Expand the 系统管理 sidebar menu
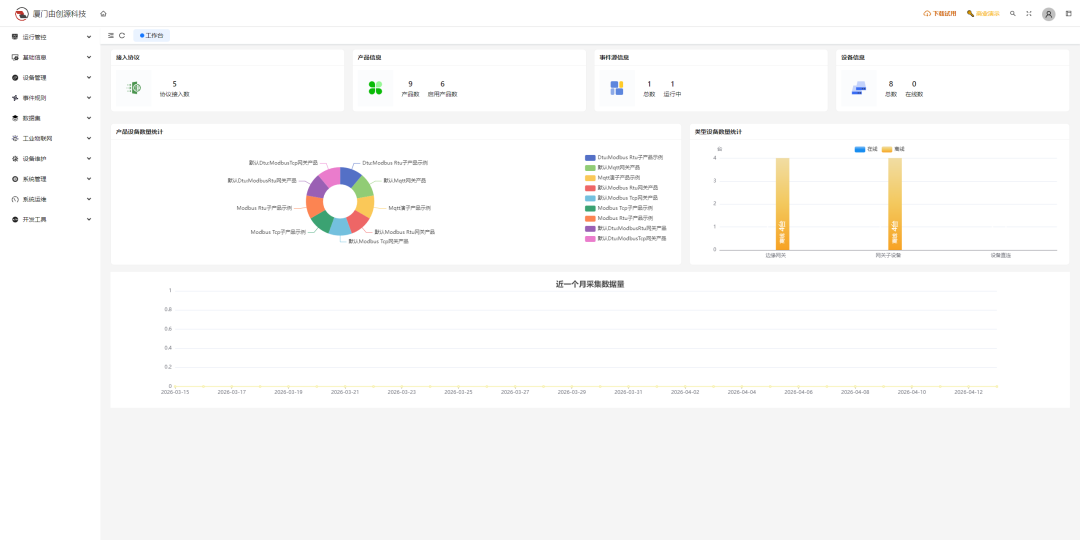This screenshot has width=1080, height=540. pyautogui.click(x=50, y=179)
